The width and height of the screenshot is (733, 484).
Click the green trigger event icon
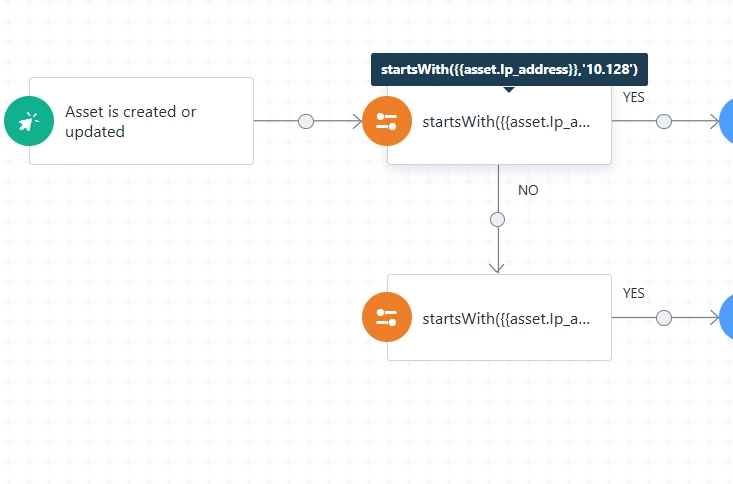29,121
